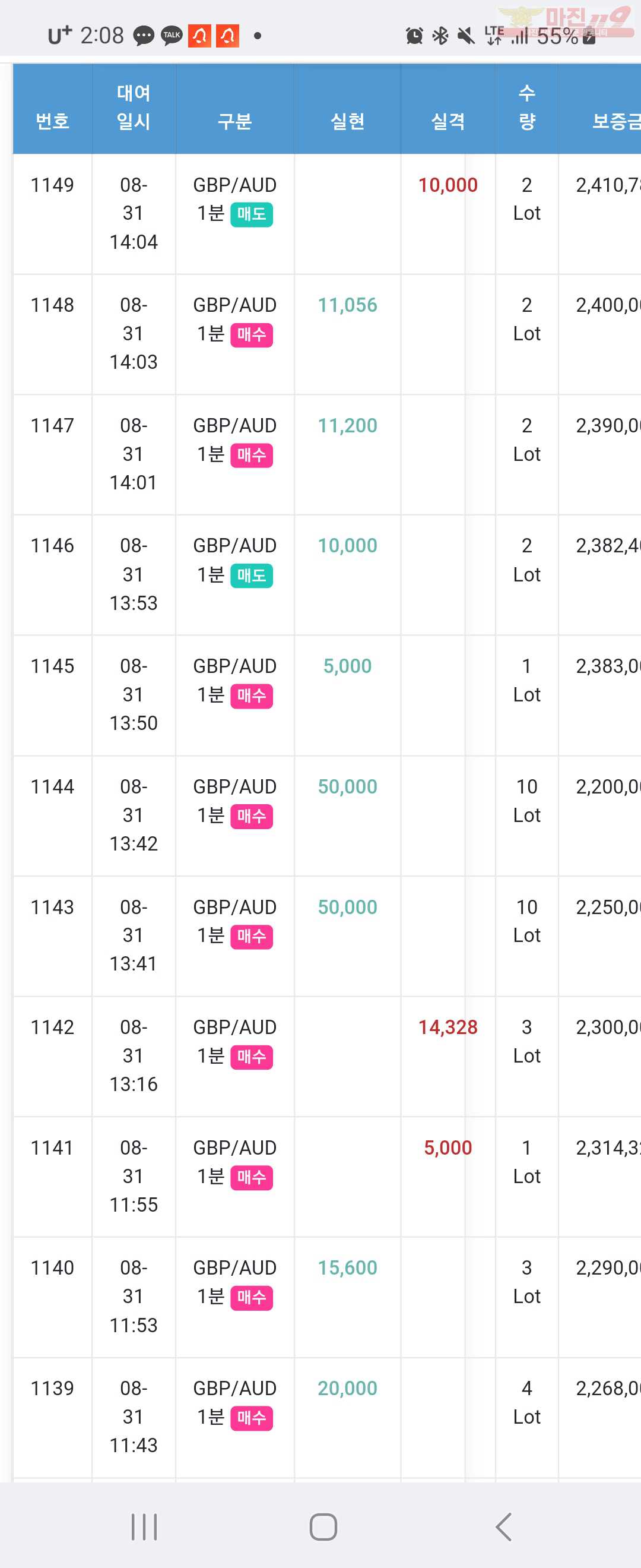This screenshot has height=1568, width=641.
Task: Tap the green 매도 badge in row 1146
Action: point(251,576)
